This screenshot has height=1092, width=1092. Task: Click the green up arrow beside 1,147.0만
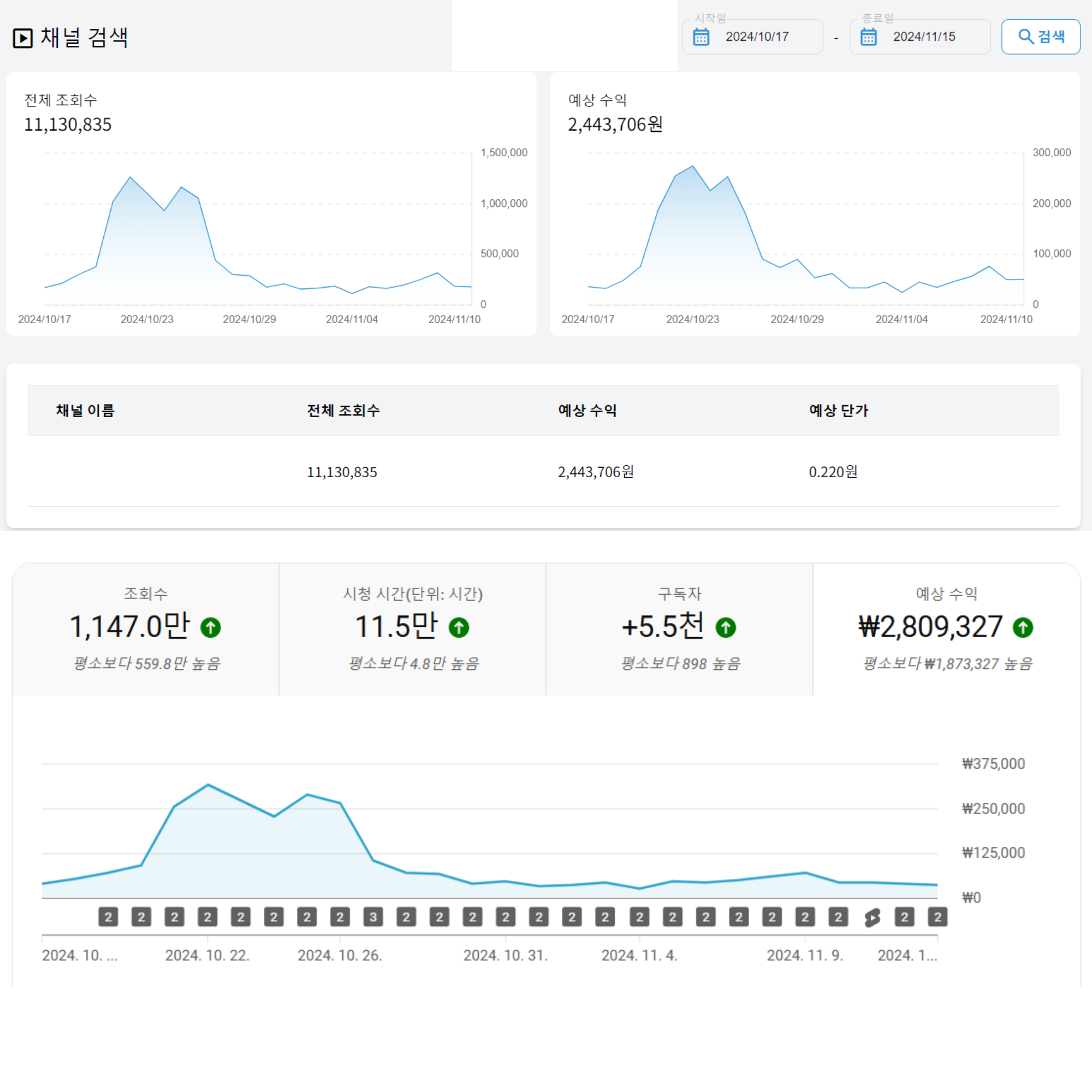[211, 627]
